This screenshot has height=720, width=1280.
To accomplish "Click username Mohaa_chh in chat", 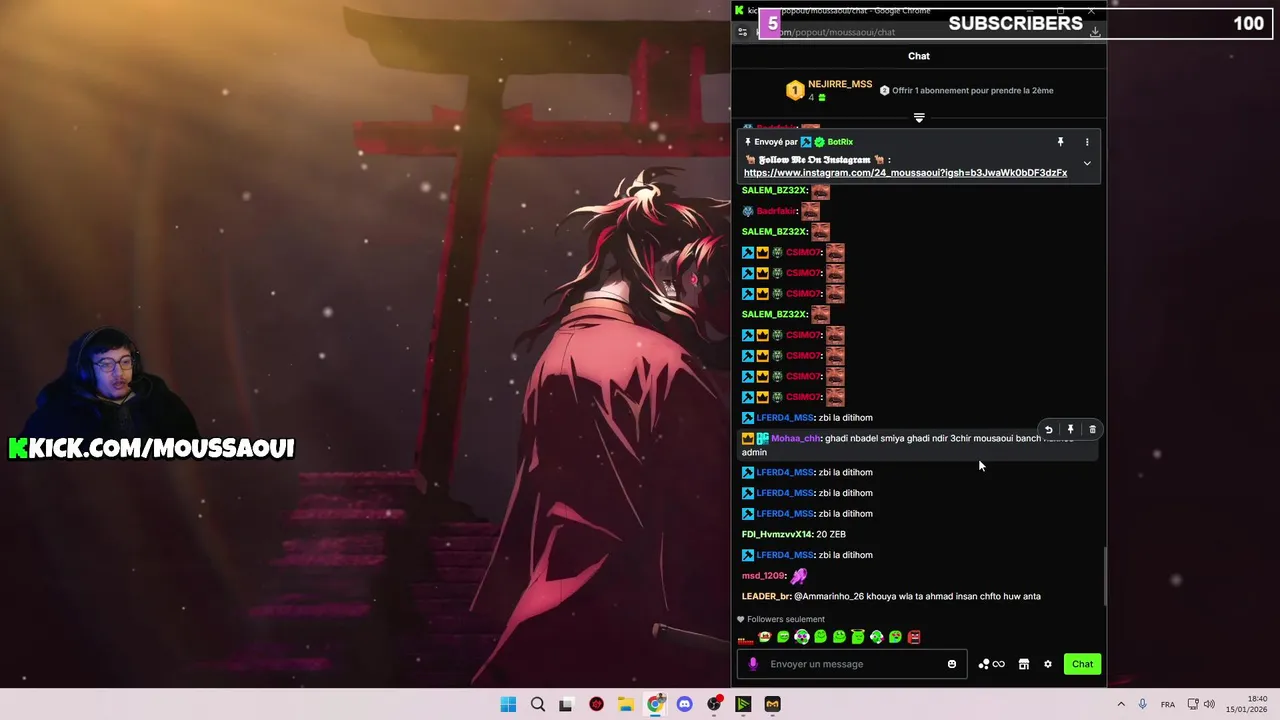I will [x=796, y=438].
